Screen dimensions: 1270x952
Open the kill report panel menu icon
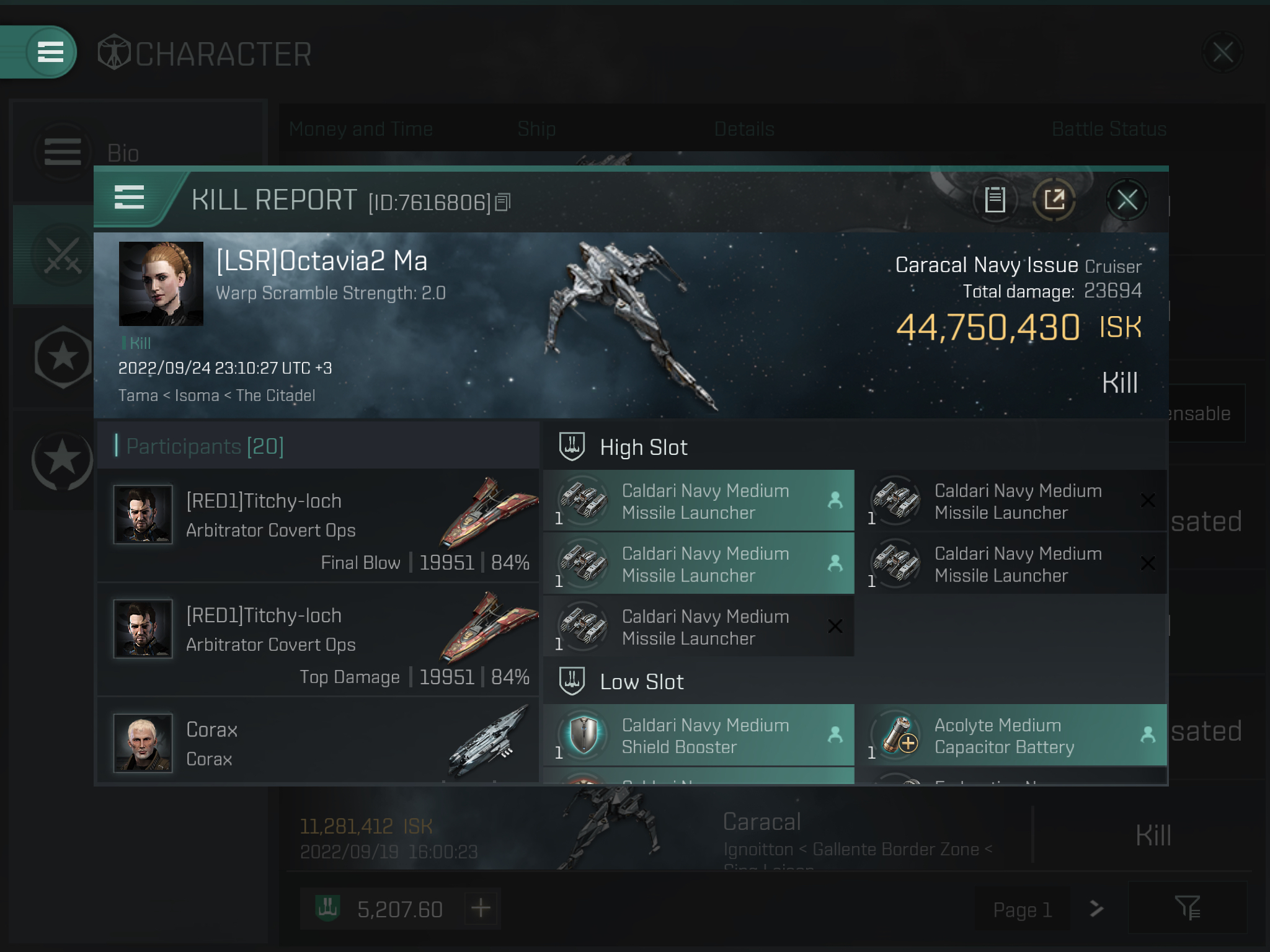[x=129, y=198]
